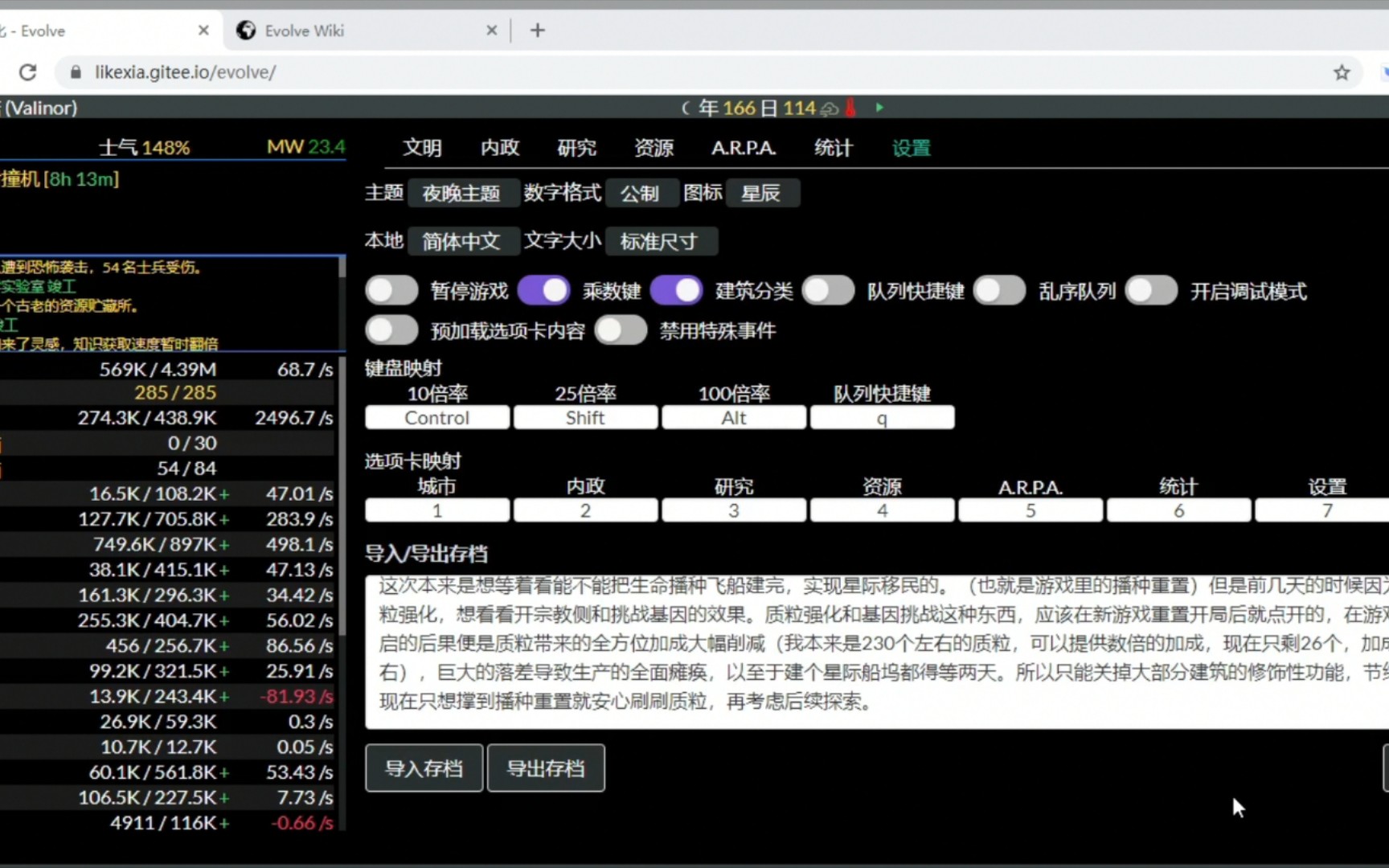Screen dimensions: 1389x868
Task: Click the resource row 569K / 4.39M
Action: point(167,370)
